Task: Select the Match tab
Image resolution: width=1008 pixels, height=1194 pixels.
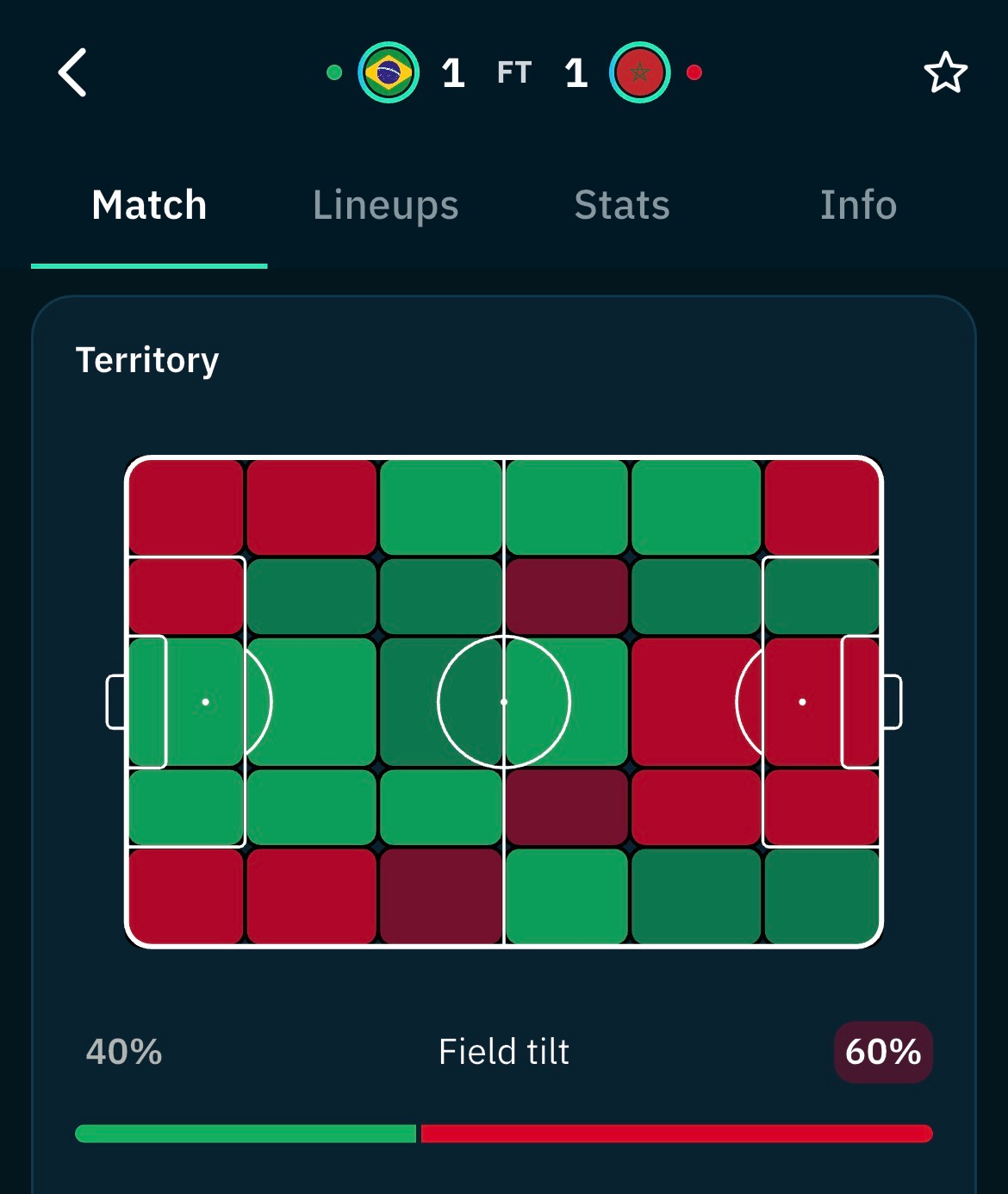Action: click(x=149, y=205)
